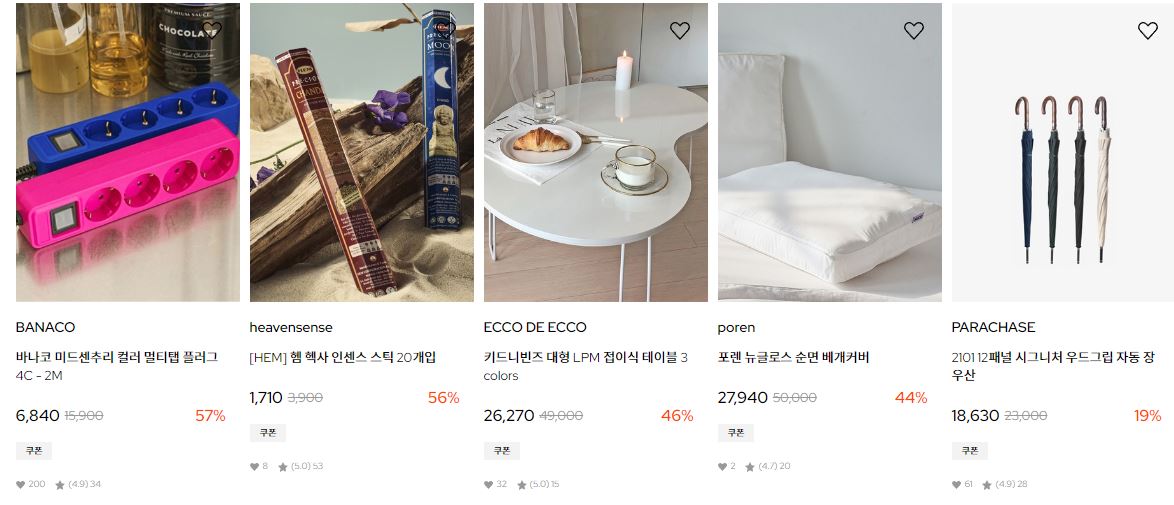
Task: Open the HEM incense stick product title
Action: pos(343,357)
